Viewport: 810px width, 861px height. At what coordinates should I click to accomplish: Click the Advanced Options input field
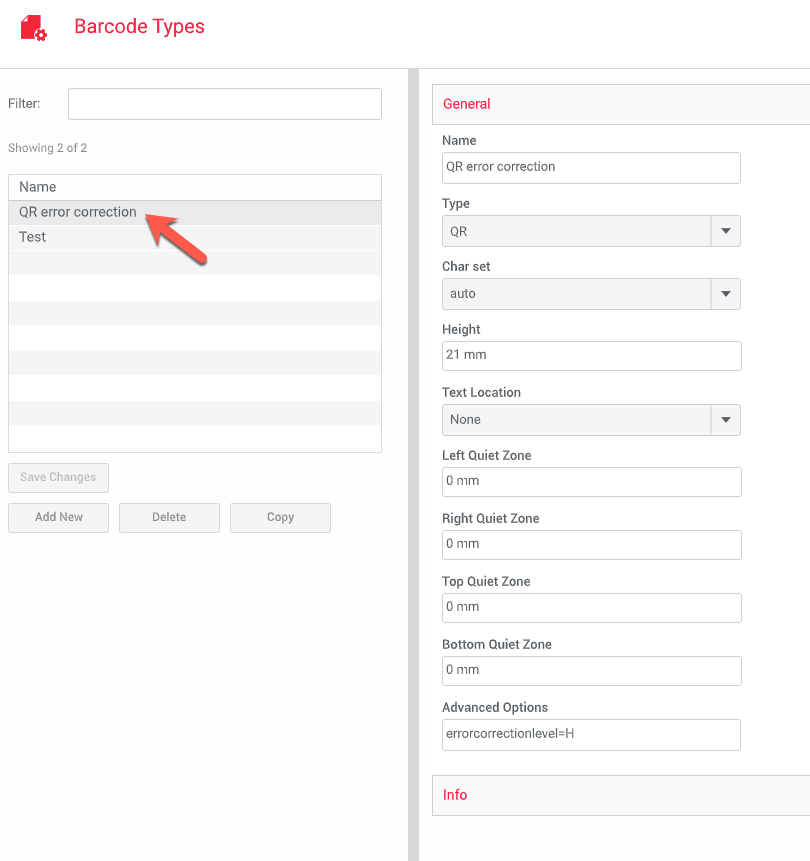[x=590, y=734]
